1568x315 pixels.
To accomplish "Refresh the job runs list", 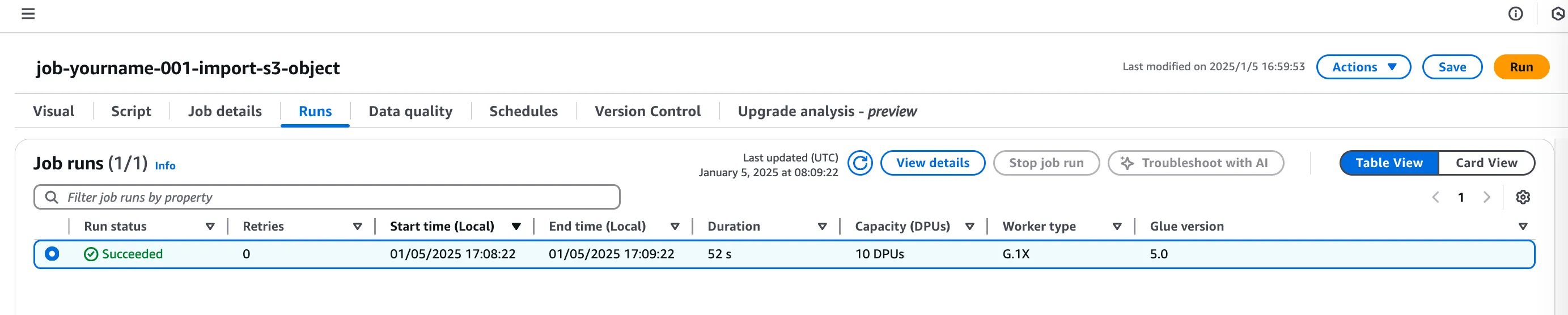I will (x=859, y=163).
